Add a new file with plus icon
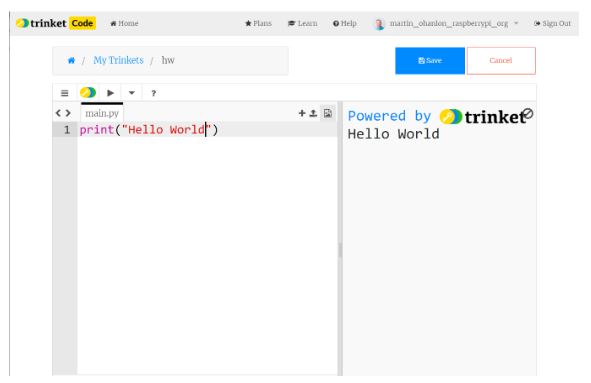This screenshot has height=383, width=591. point(302,113)
